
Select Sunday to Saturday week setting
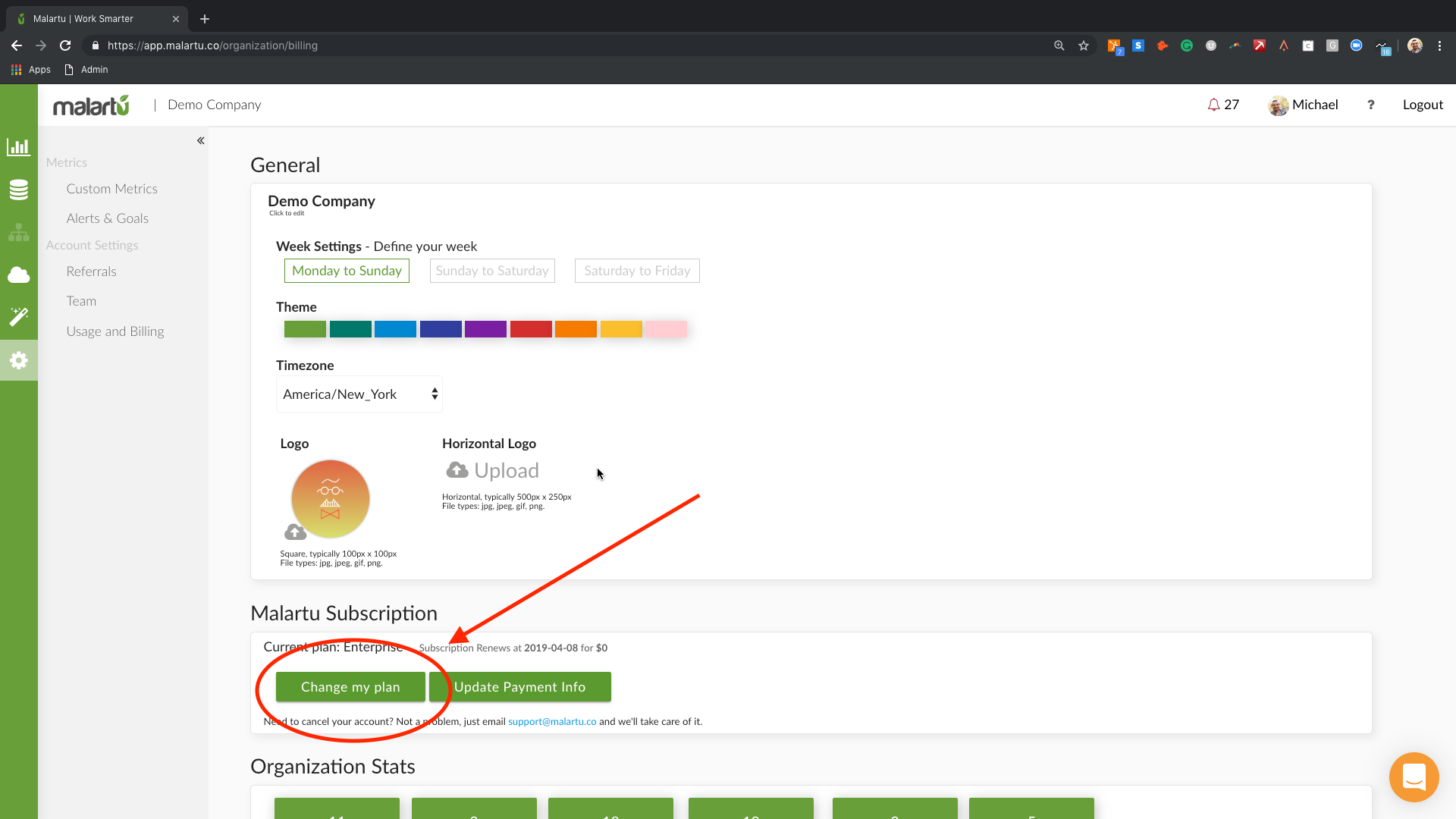click(492, 271)
